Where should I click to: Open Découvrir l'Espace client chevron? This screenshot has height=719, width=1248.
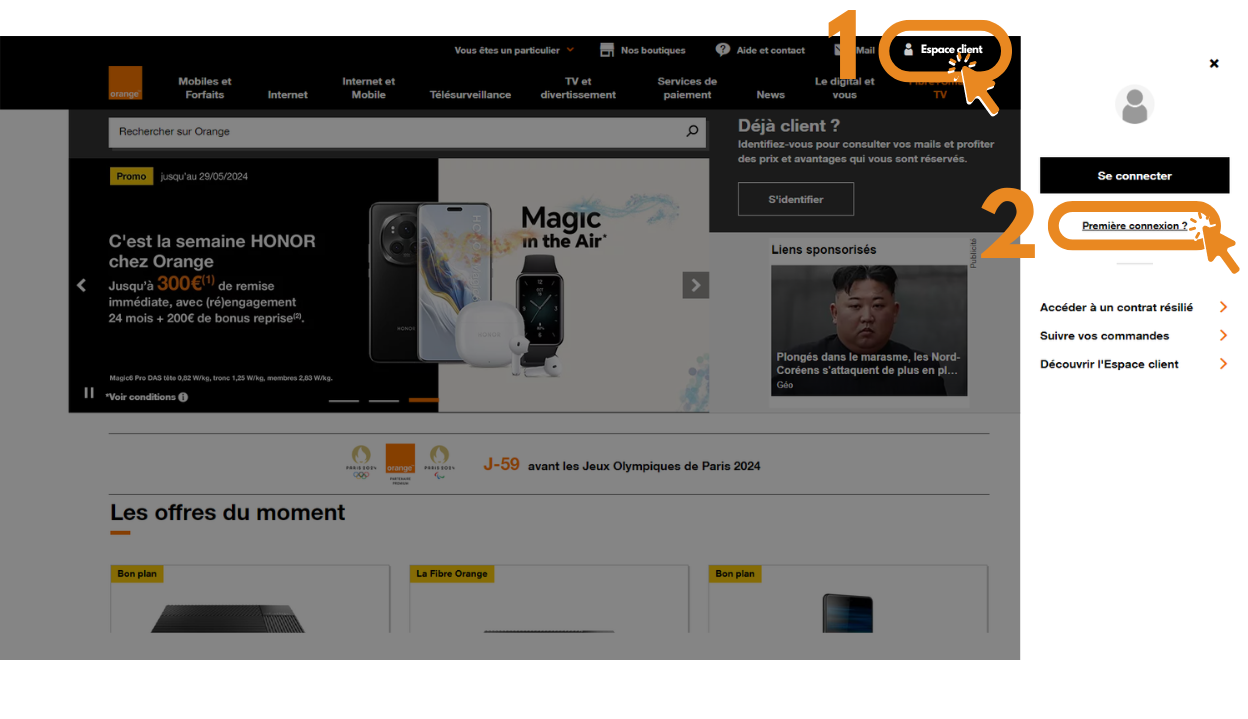(x=1223, y=363)
